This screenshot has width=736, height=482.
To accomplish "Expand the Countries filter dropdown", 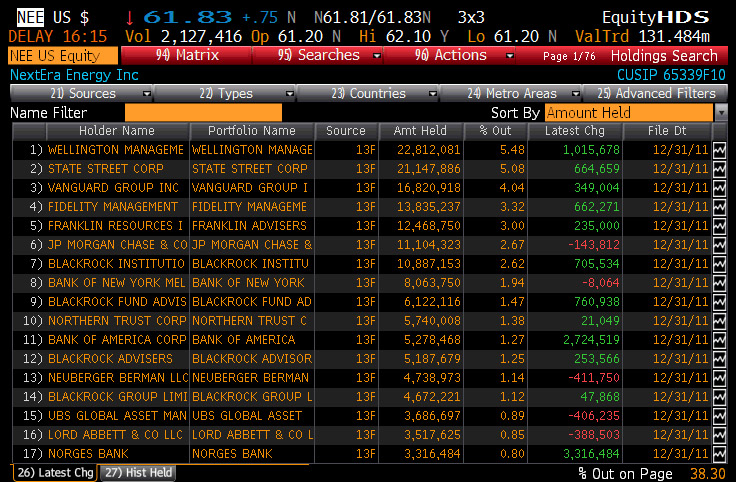I will click(x=371, y=93).
